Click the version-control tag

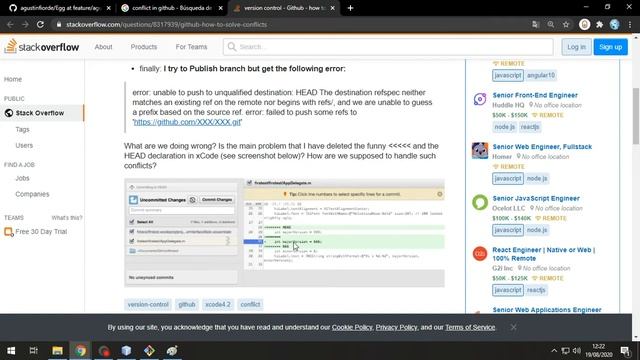click(x=148, y=304)
